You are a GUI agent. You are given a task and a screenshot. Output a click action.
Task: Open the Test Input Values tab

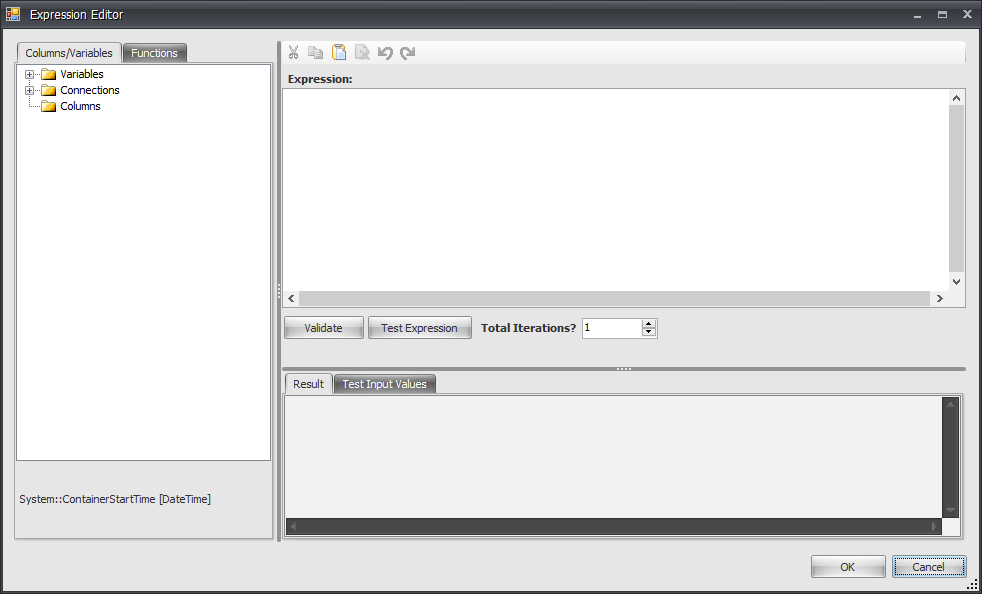[x=384, y=383]
